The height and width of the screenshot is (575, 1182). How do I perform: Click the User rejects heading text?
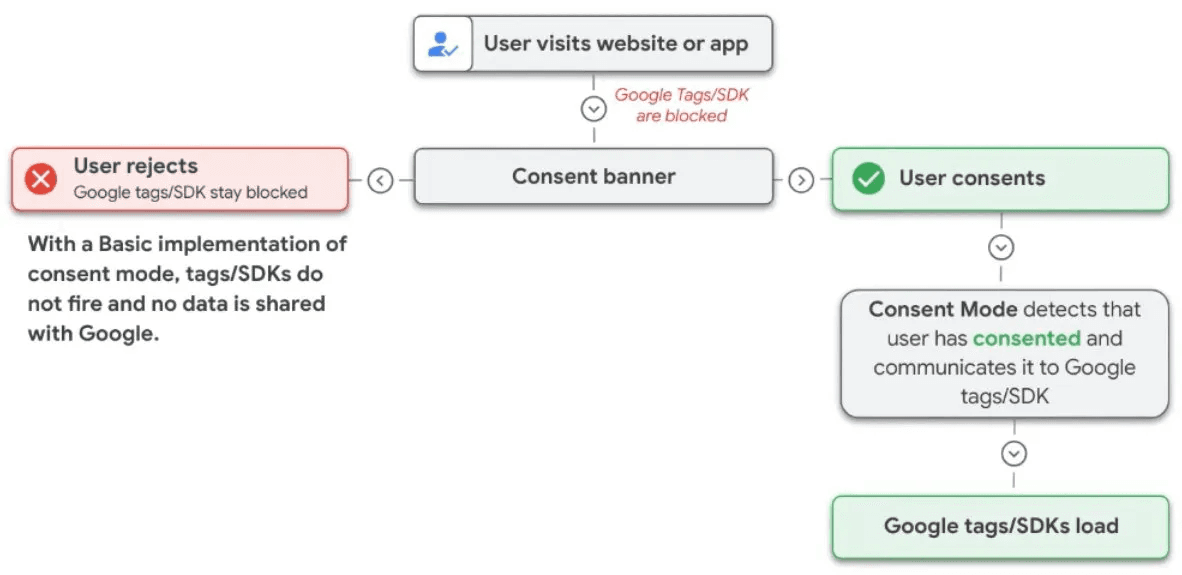[136, 166]
